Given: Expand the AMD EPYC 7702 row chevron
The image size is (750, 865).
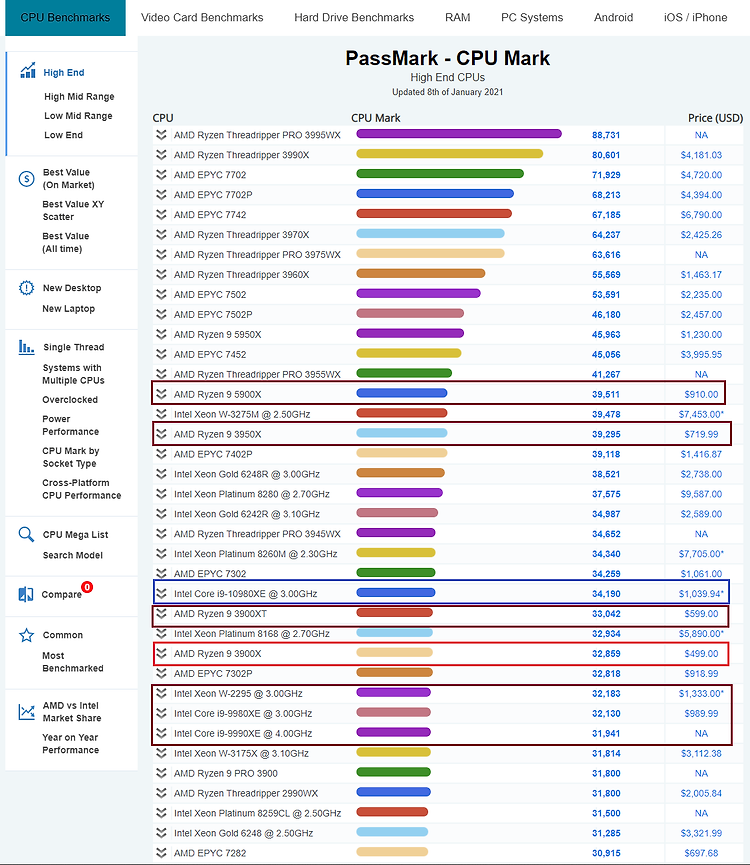Looking at the screenshot, I should [161, 175].
